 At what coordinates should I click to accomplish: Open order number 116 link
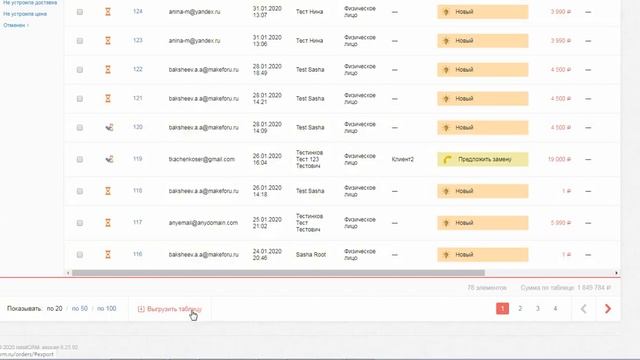click(x=138, y=254)
